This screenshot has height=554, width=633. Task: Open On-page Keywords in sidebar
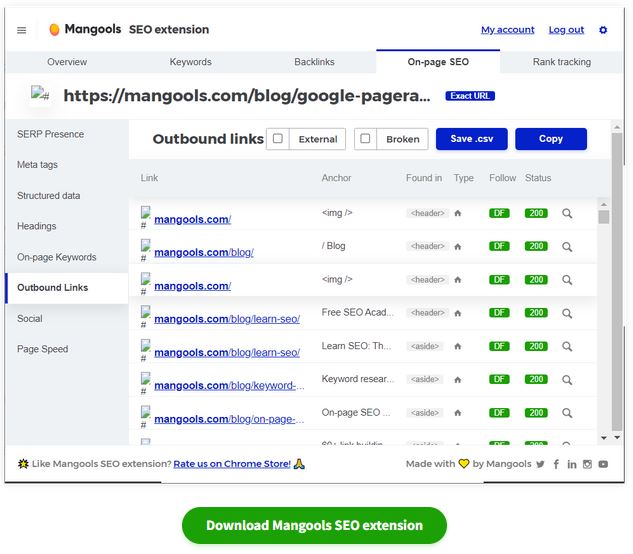pos(57,257)
